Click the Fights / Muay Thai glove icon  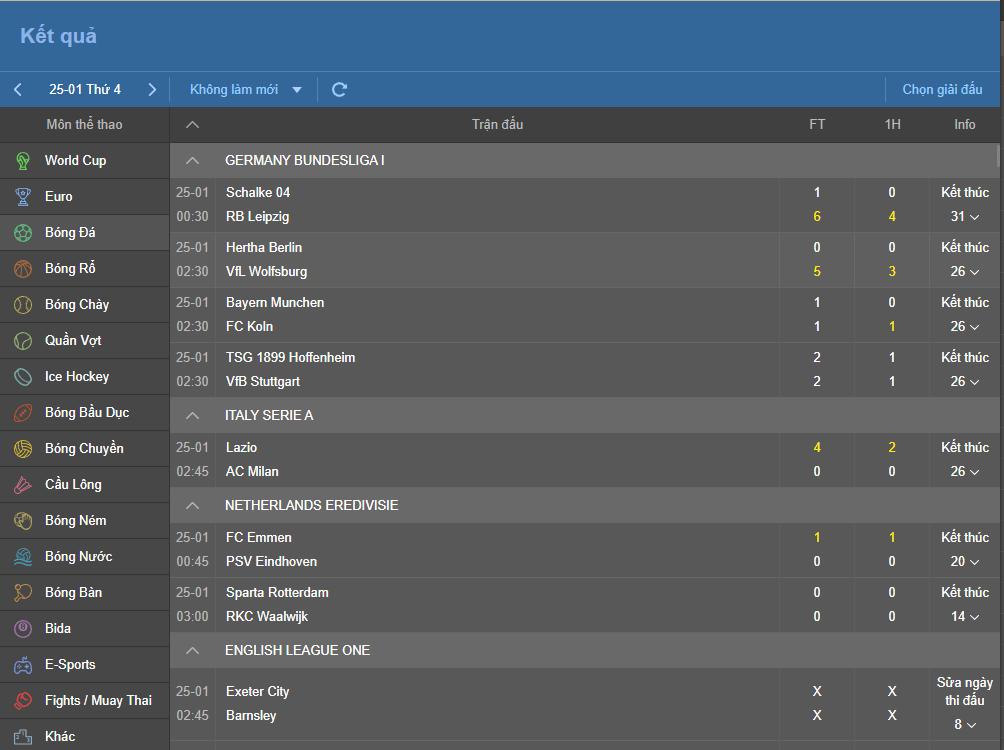[x=23, y=701]
